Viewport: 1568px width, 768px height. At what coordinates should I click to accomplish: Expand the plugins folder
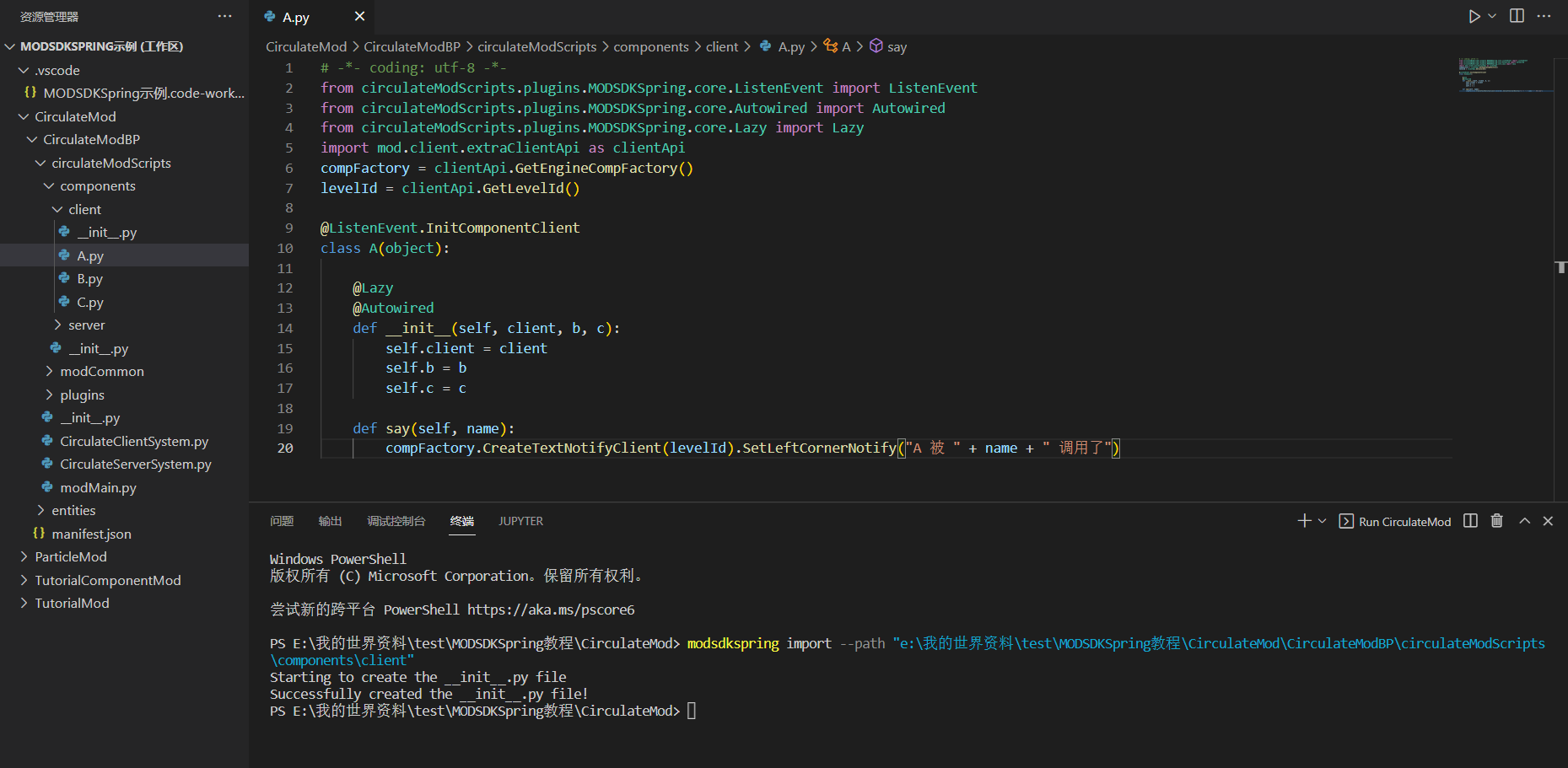tap(82, 395)
